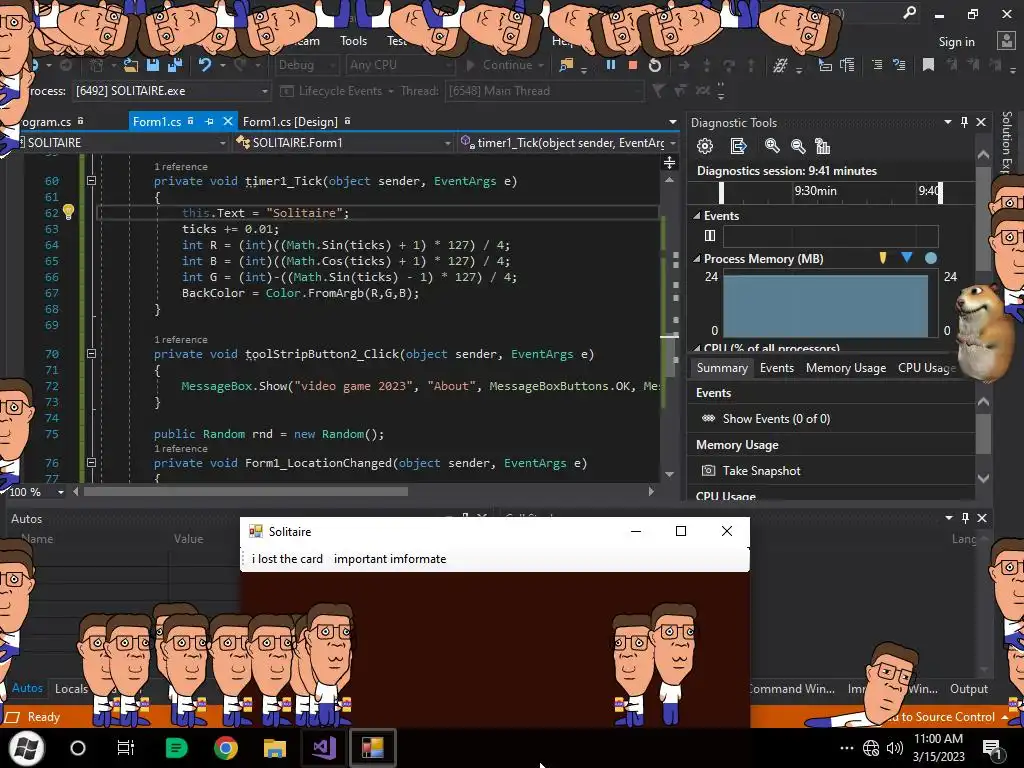Click the diagnostics timeline ruler at 9:30min
This screenshot has height=768, width=1024.
click(x=815, y=191)
